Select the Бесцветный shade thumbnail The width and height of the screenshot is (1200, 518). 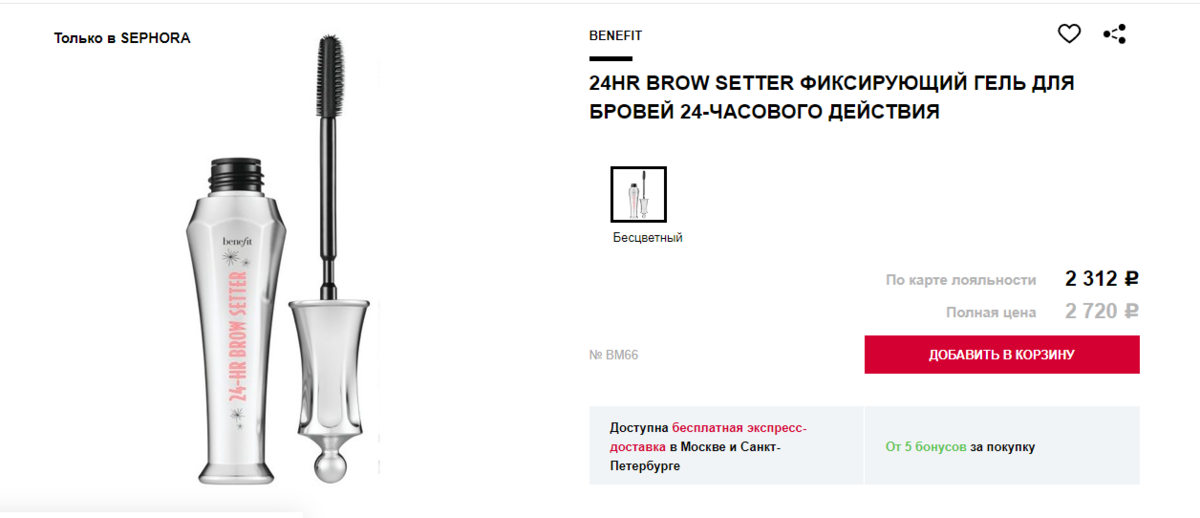(638, 194)
